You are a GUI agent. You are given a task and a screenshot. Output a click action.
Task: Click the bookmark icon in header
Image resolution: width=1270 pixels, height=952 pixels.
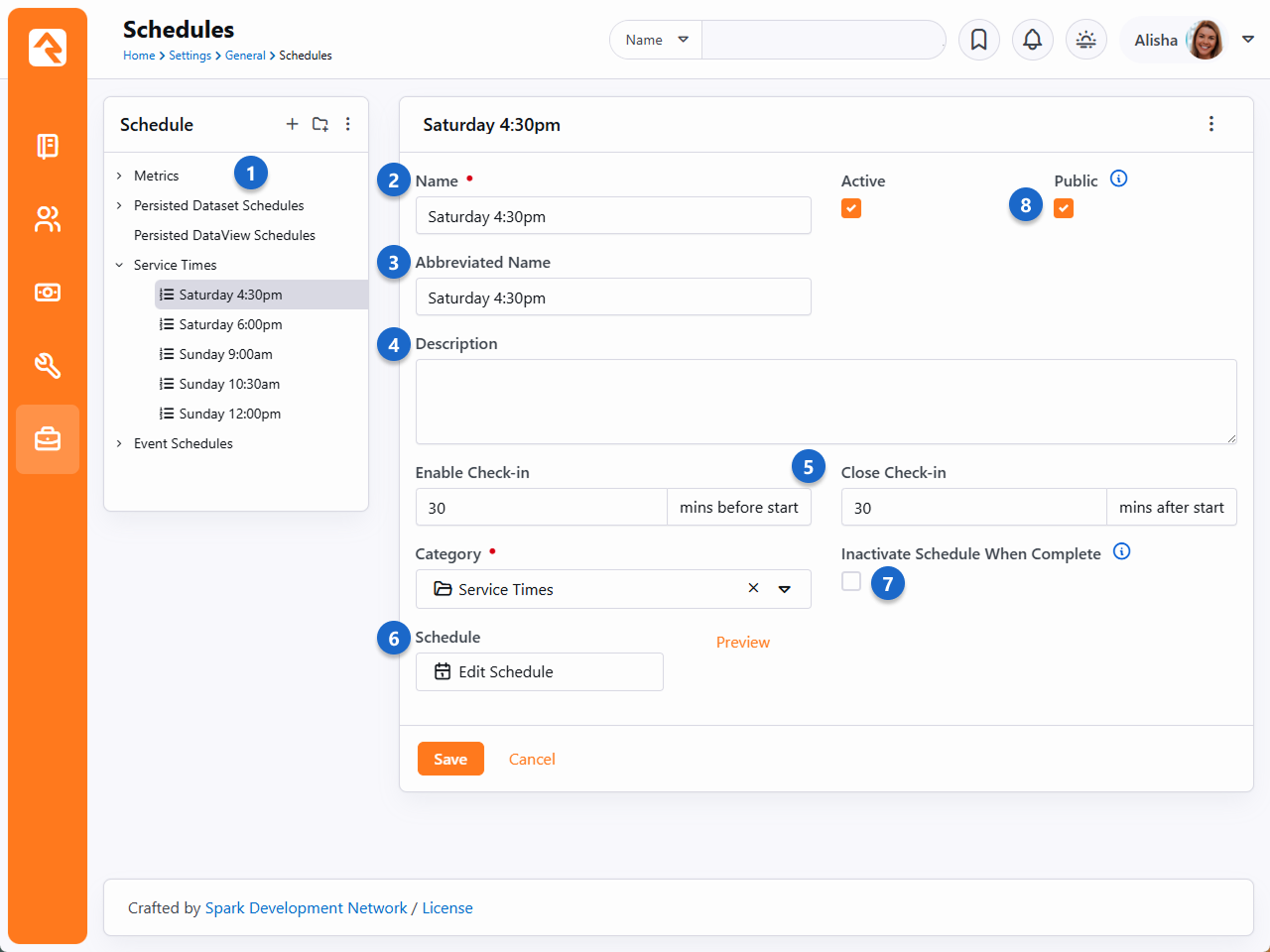point(978,40)
